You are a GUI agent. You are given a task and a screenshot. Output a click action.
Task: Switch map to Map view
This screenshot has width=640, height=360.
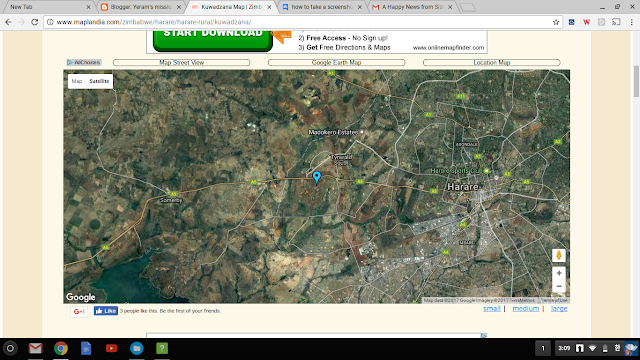point(77,81)
